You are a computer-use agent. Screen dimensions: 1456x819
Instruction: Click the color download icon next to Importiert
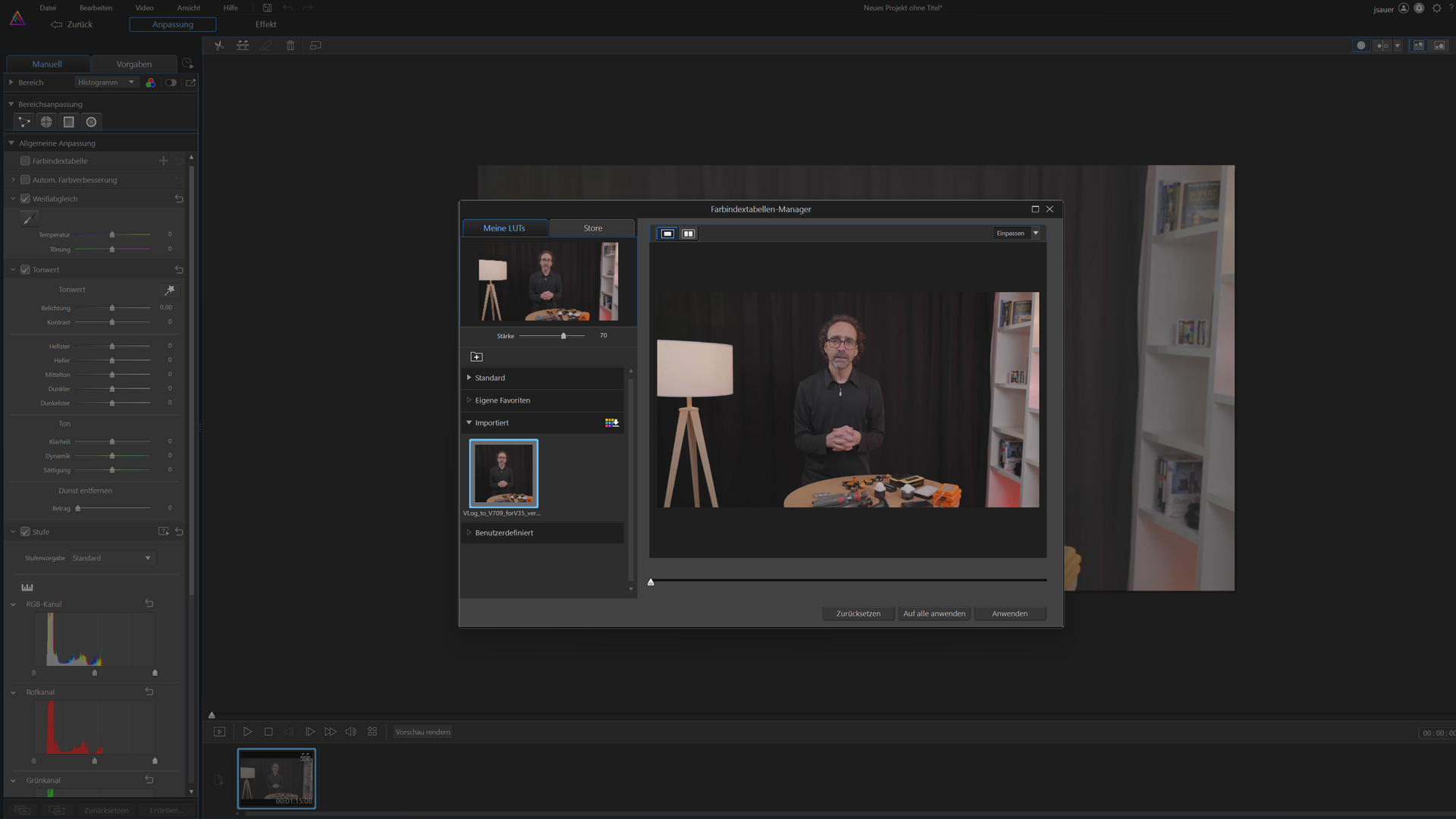pos(611,422)
